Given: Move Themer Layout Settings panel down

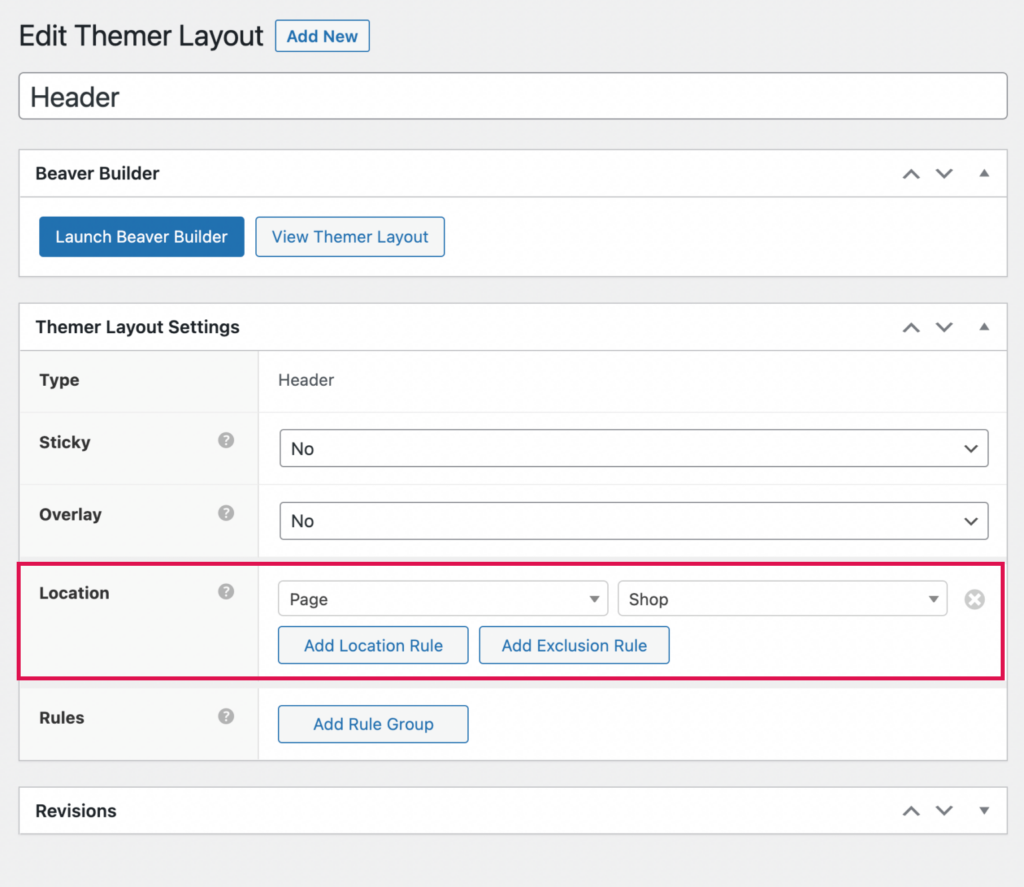Looking at the screenshot, I should (x=944, y=328).
